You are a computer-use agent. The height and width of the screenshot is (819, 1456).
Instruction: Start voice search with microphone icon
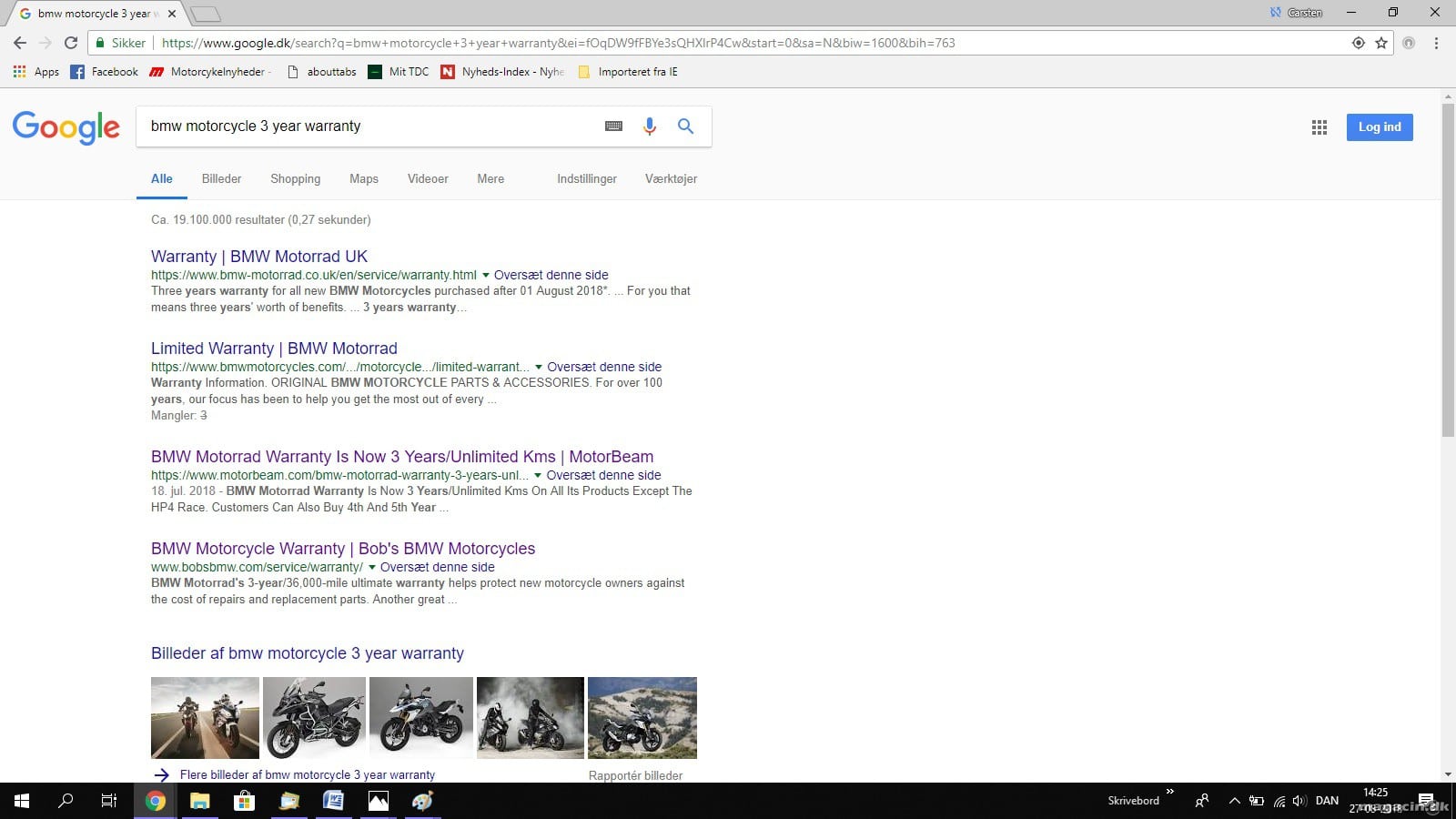pos(650,126)
